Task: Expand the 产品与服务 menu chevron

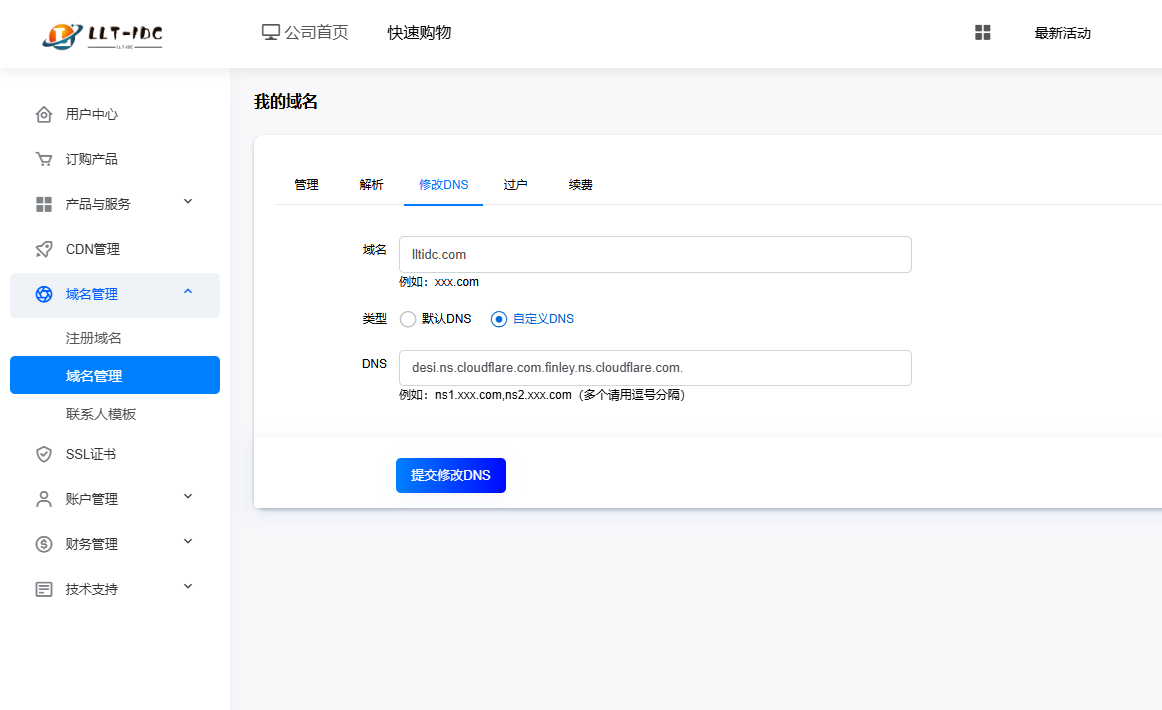Action: pyautogui.click(x=188, y=203)
